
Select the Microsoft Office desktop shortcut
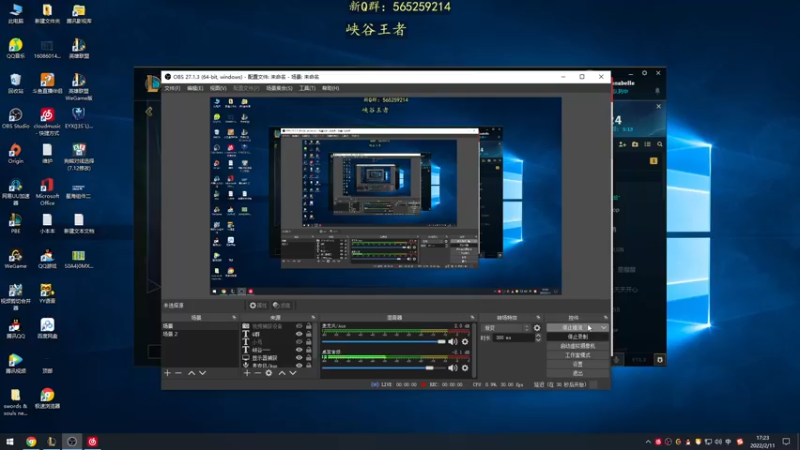point(47,192)
